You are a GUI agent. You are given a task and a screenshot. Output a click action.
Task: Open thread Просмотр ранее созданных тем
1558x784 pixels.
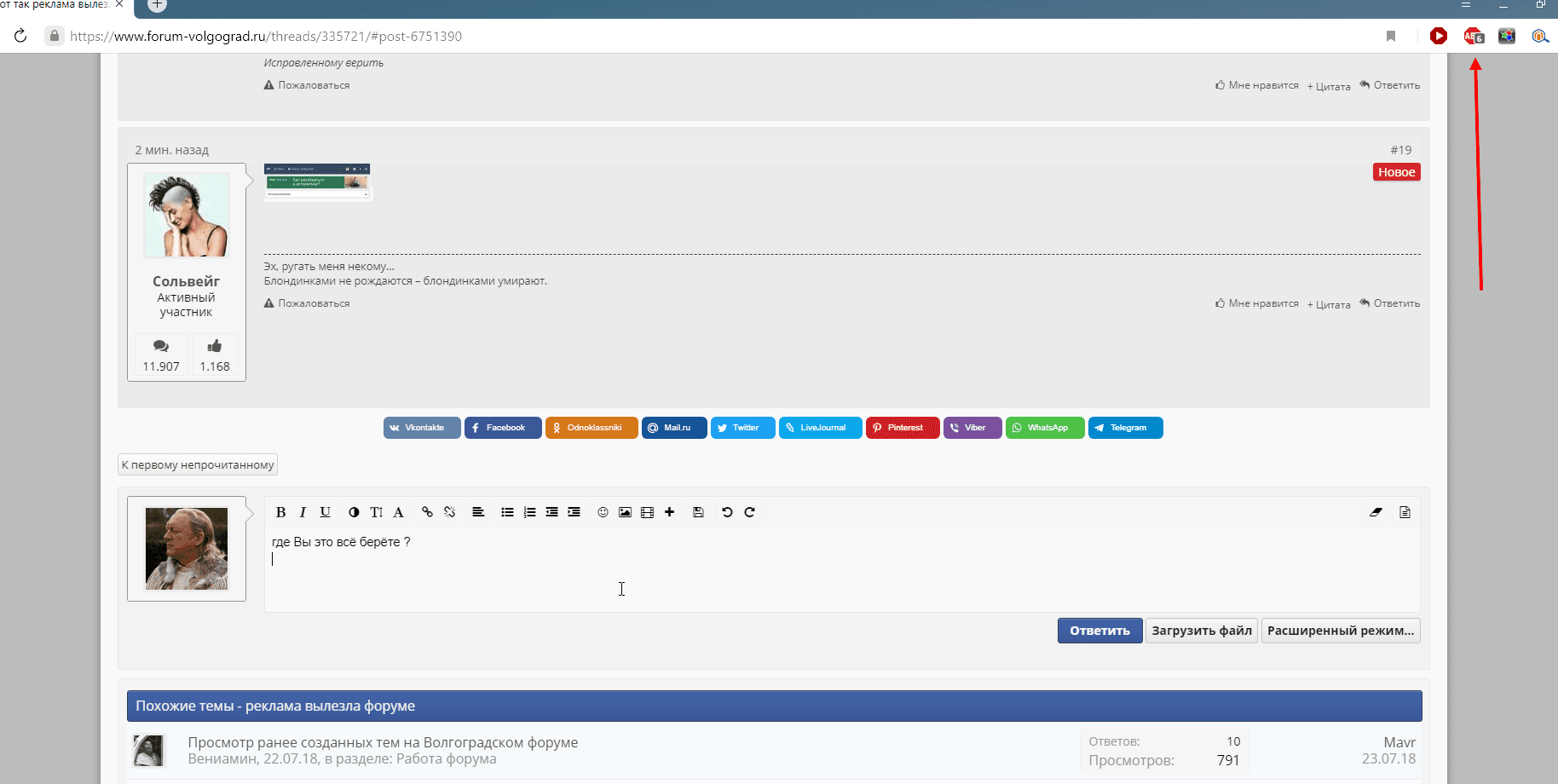pyautogui.click(x=383, y=742)
